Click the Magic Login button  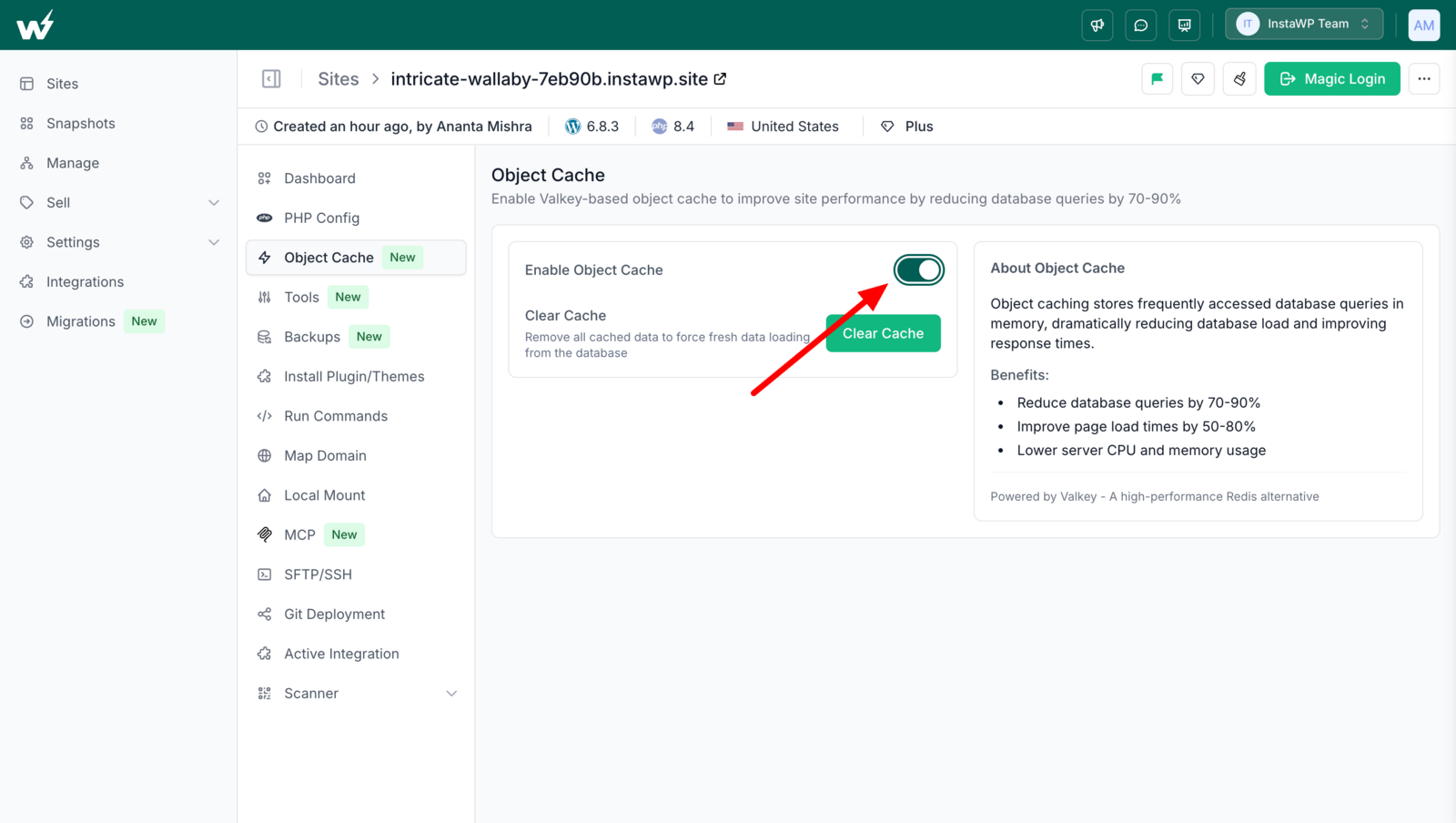pyautogui.click(x=1332, y=79)
